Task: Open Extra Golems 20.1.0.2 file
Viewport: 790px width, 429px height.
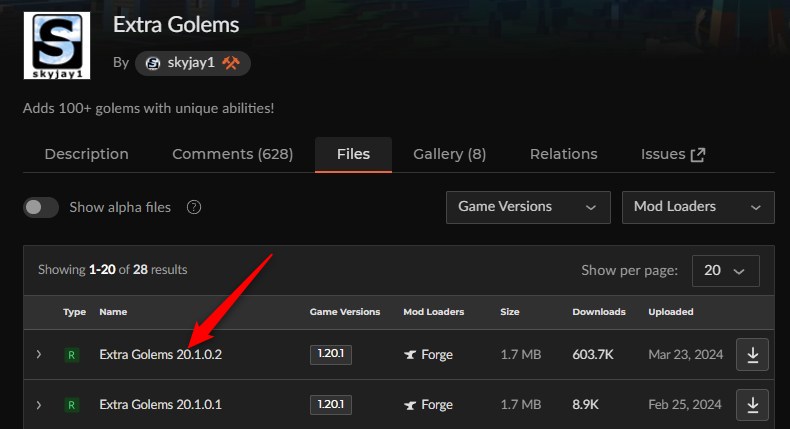Action: pos(160,354)
